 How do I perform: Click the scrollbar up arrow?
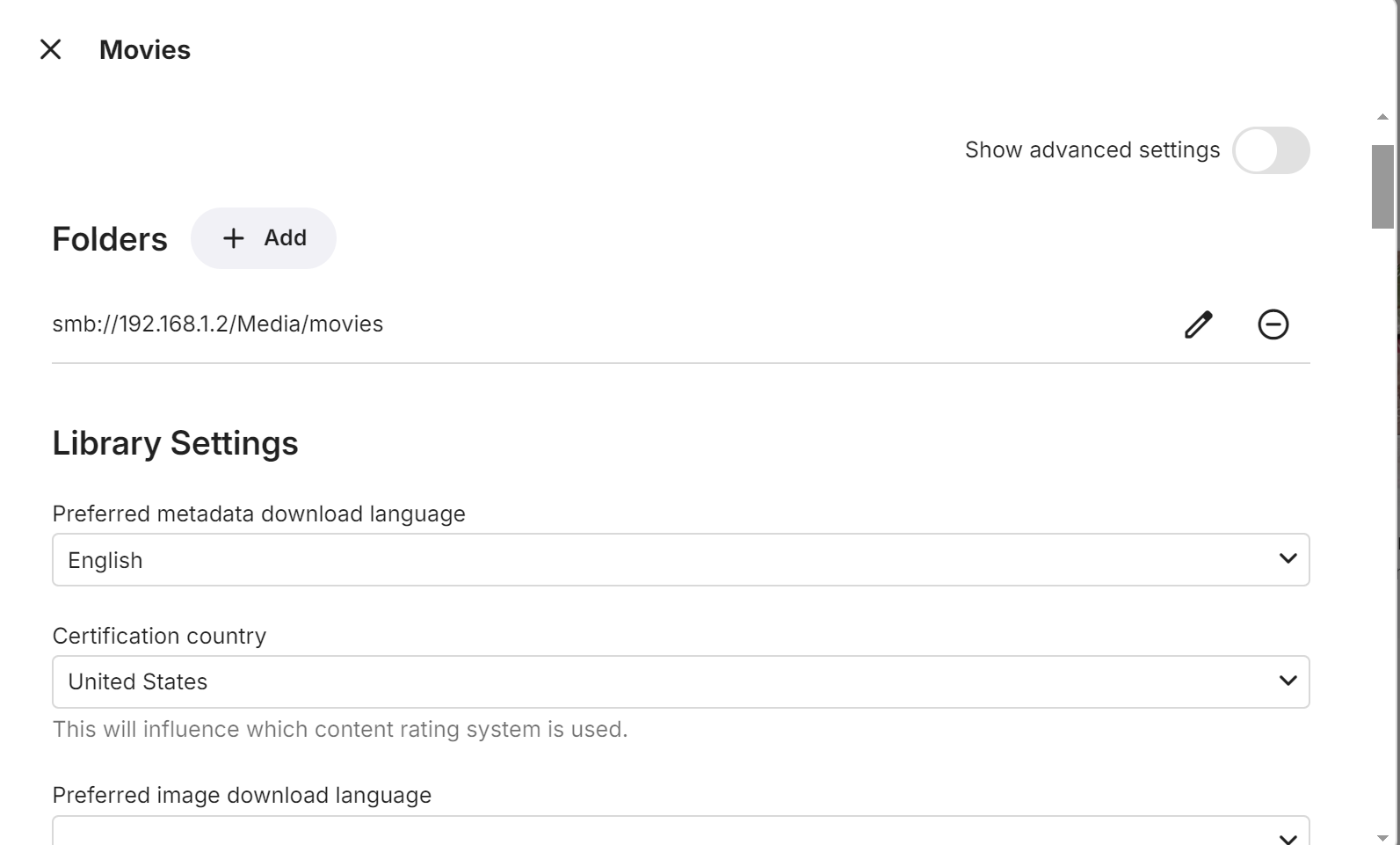coord(1382,117)
